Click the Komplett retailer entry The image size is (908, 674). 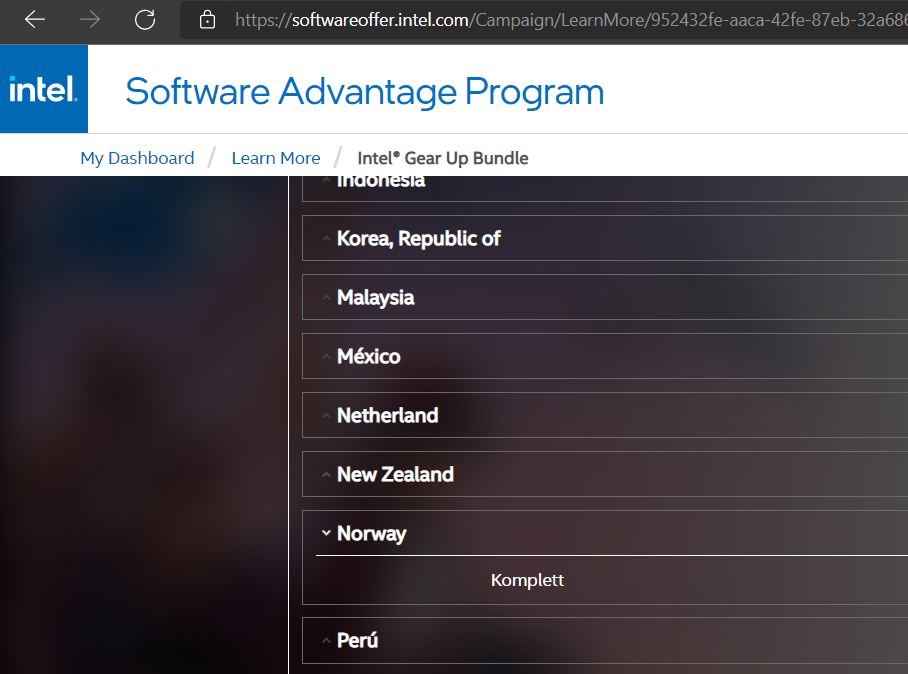coord(527,580)
